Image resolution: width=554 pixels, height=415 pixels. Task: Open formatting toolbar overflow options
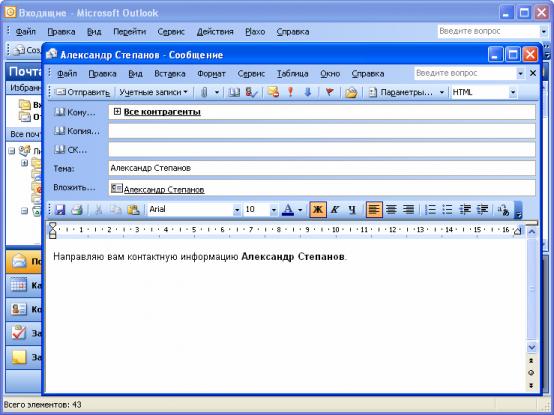pos(518,210)
